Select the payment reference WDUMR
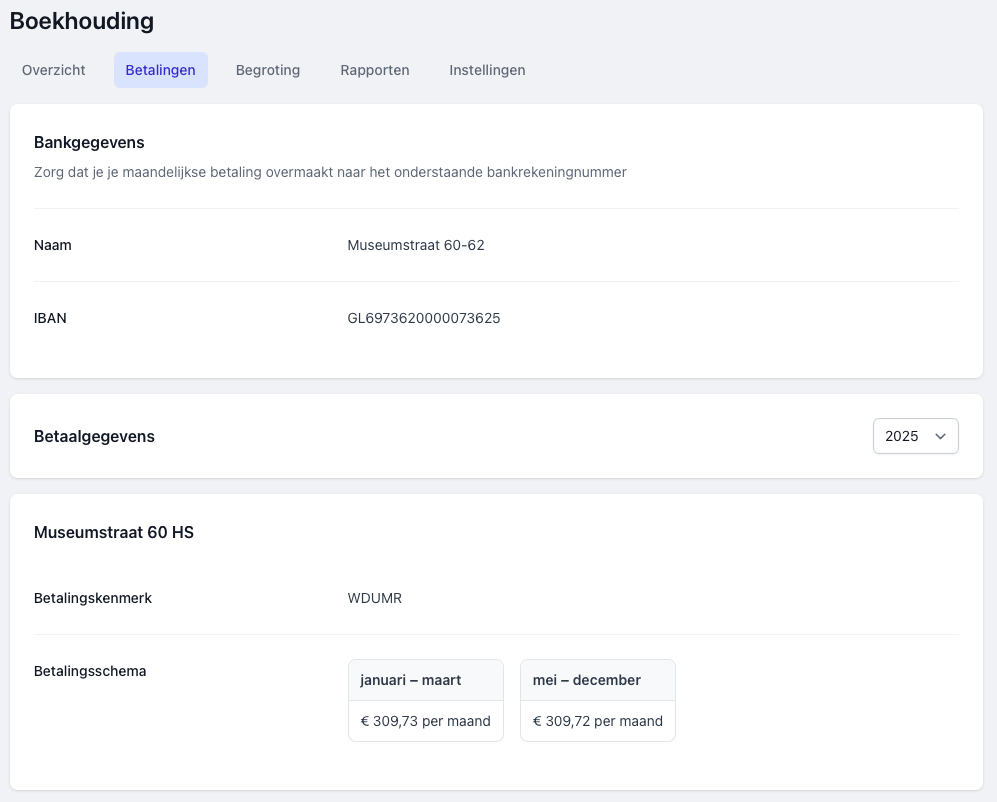Screen dimensions: 997x802 click(375, 598)
